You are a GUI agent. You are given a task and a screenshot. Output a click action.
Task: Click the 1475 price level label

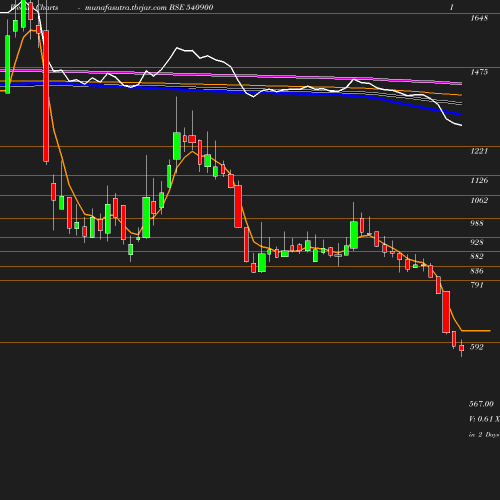(x=479, y=72)
